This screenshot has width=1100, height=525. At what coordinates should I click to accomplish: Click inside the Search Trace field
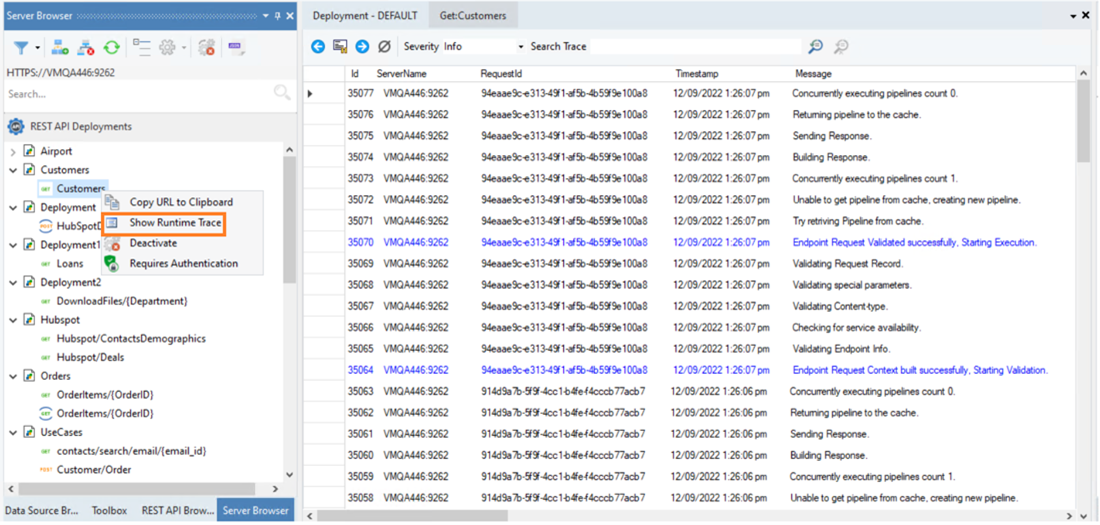695,47
